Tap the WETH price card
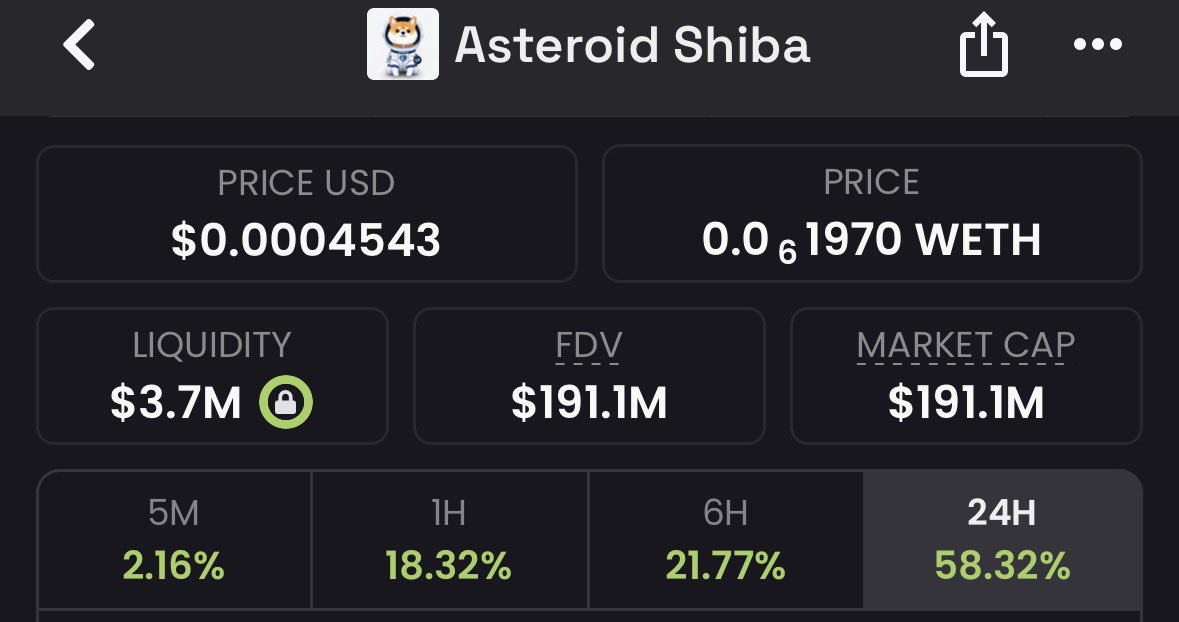This screenshot has height=622, width=1179. click(871, 214)
